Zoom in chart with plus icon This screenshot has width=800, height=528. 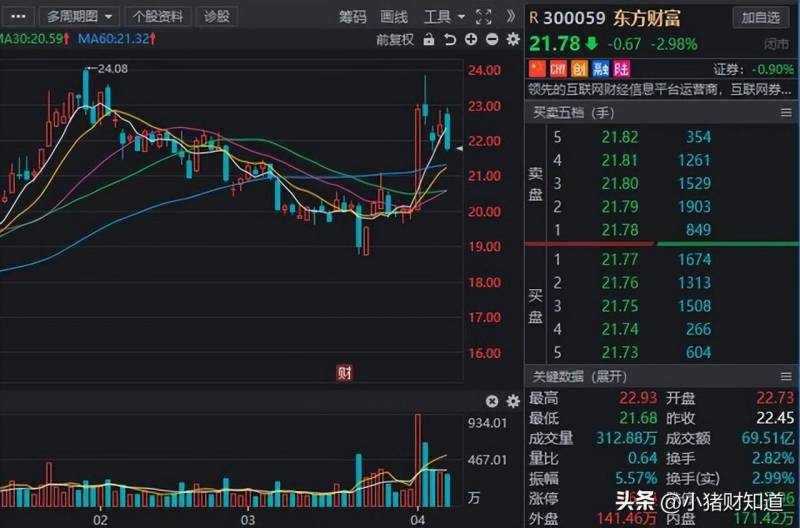coord(471,39)
